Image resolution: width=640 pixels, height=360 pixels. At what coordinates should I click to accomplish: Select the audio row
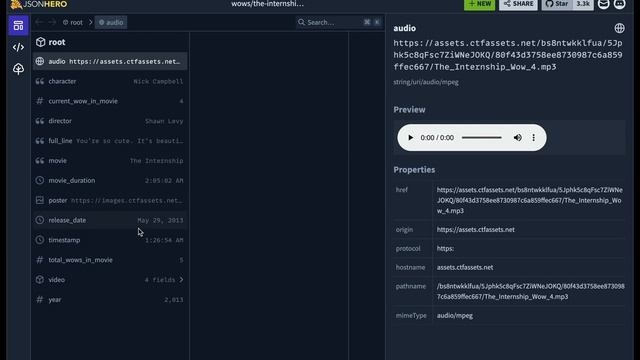click(x=110, y=61)
